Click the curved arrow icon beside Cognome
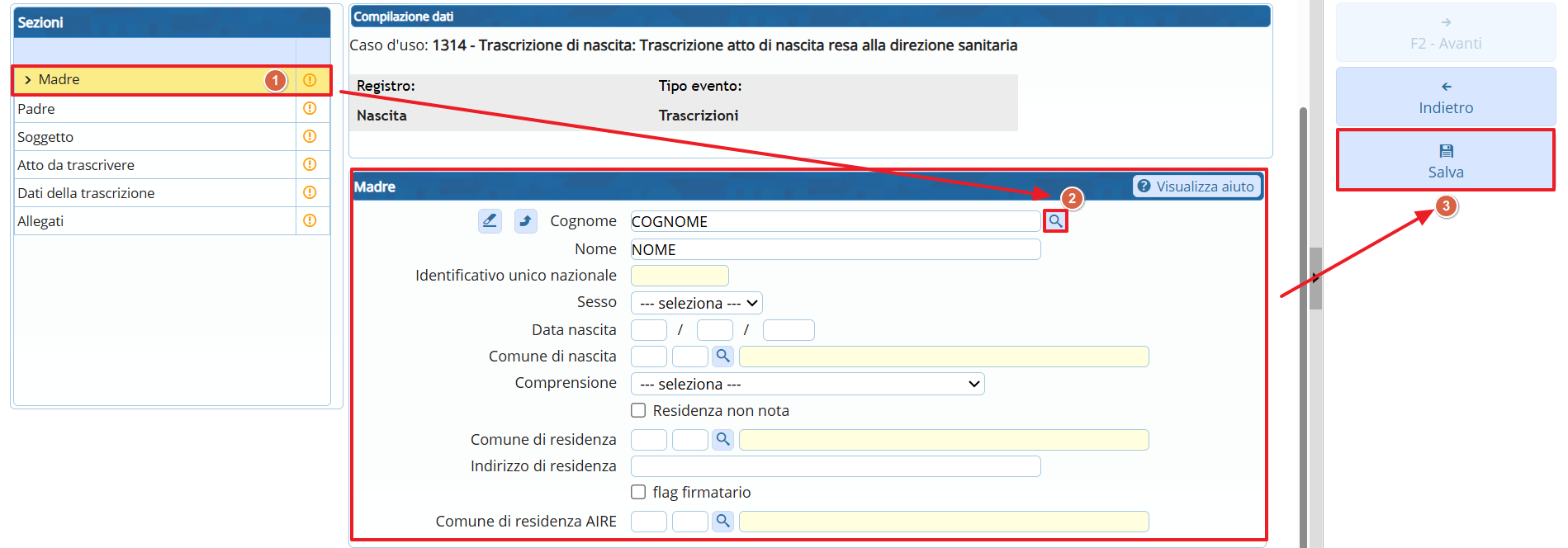This screenshot has width=1568, height=548. coord(525,221)
